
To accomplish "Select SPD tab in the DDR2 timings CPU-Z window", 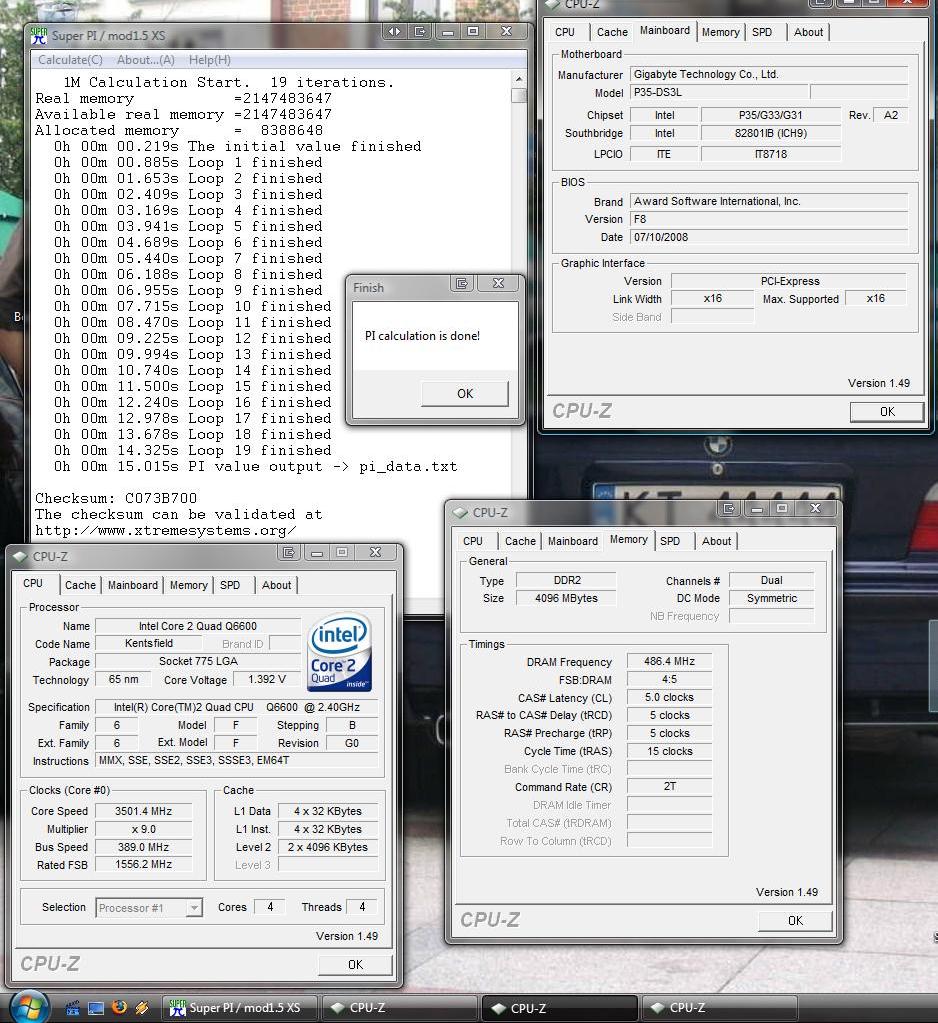I will click(x=670, y=541).
